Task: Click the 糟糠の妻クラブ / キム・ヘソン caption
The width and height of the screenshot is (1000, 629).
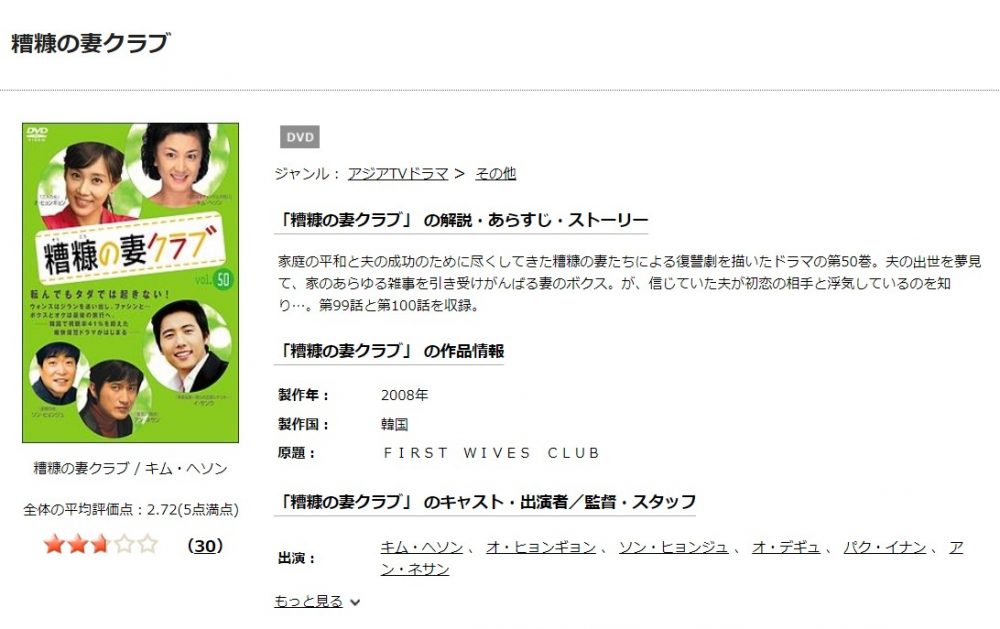Action: click(130, 468)
